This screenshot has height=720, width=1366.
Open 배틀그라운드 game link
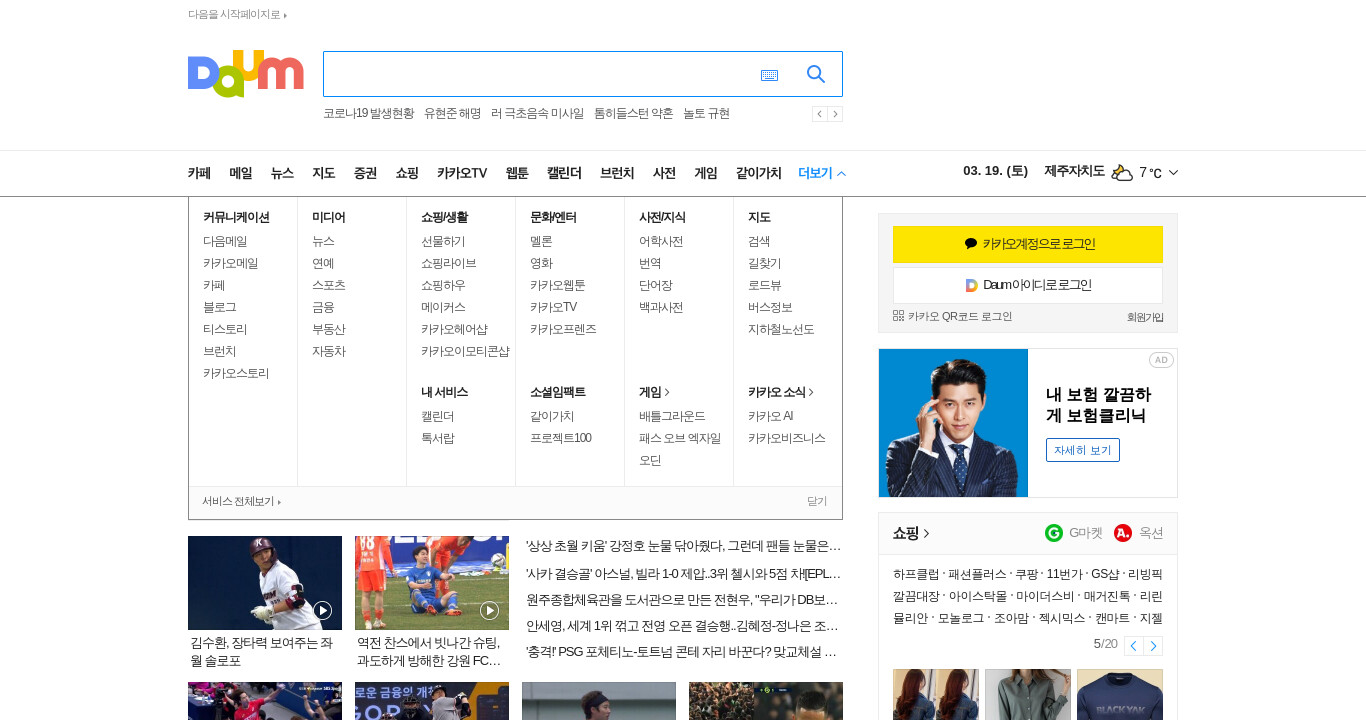[672, 416]
